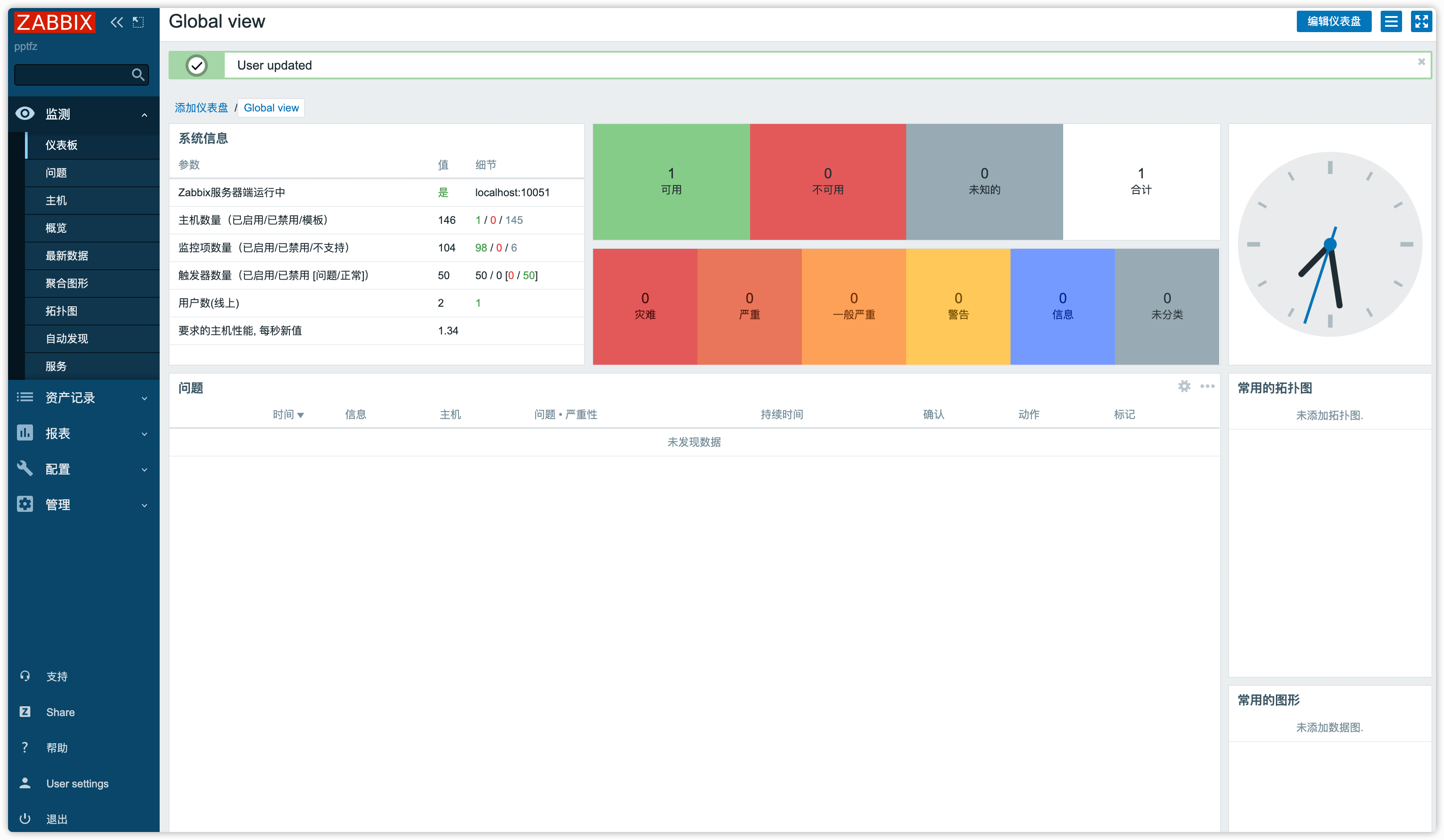Click localhost:10051 server detail
This screenshot has width=1444, height=840.
tap(512, 193)
